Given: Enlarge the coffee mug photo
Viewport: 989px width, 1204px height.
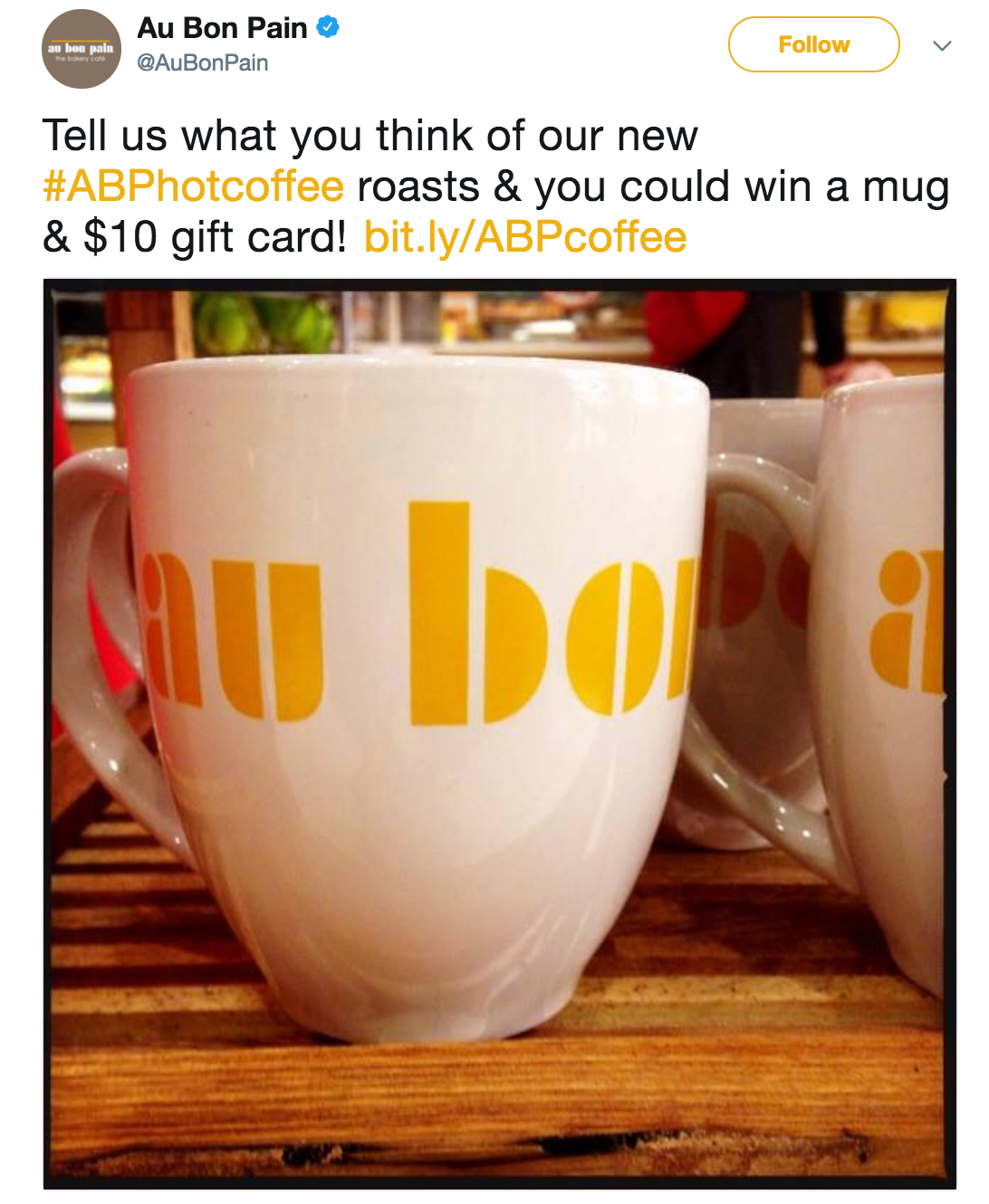Looking at the screenshot, I should [x=500, y=733].
